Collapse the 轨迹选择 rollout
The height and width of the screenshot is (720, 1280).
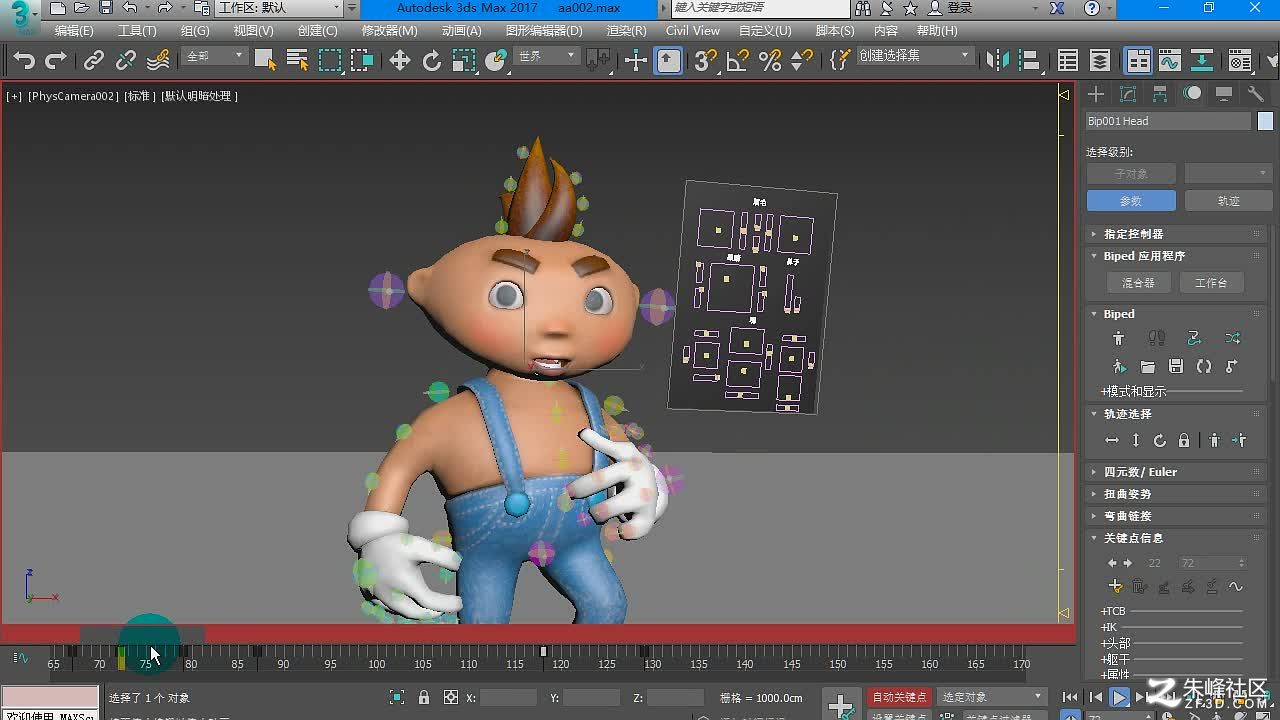[x=1176, y=414]
